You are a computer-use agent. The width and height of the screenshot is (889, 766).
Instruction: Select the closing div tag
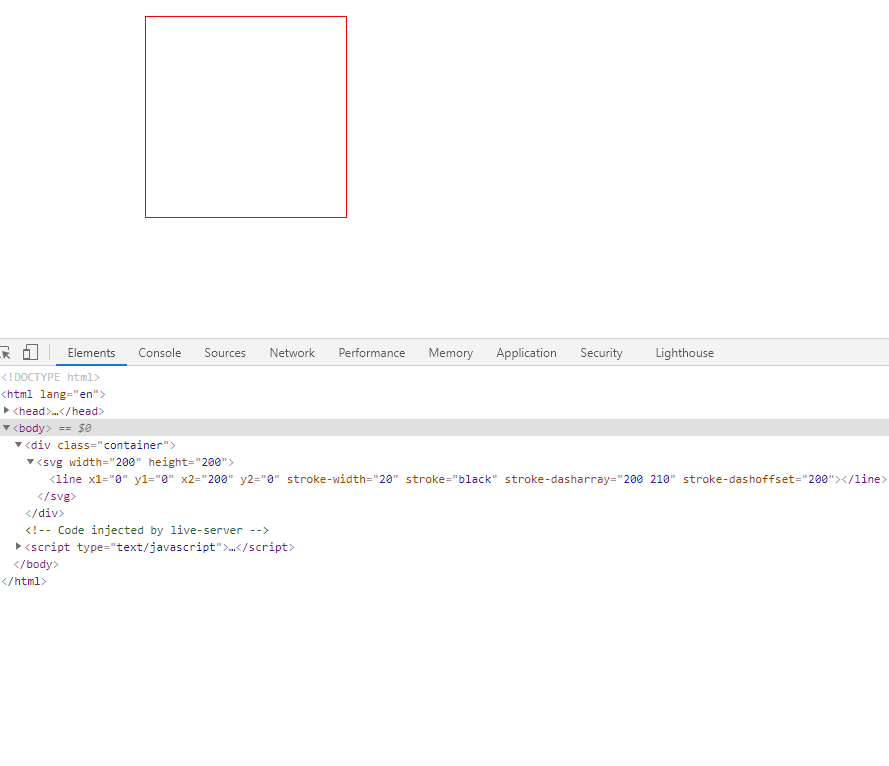click(x=45, y=513)
